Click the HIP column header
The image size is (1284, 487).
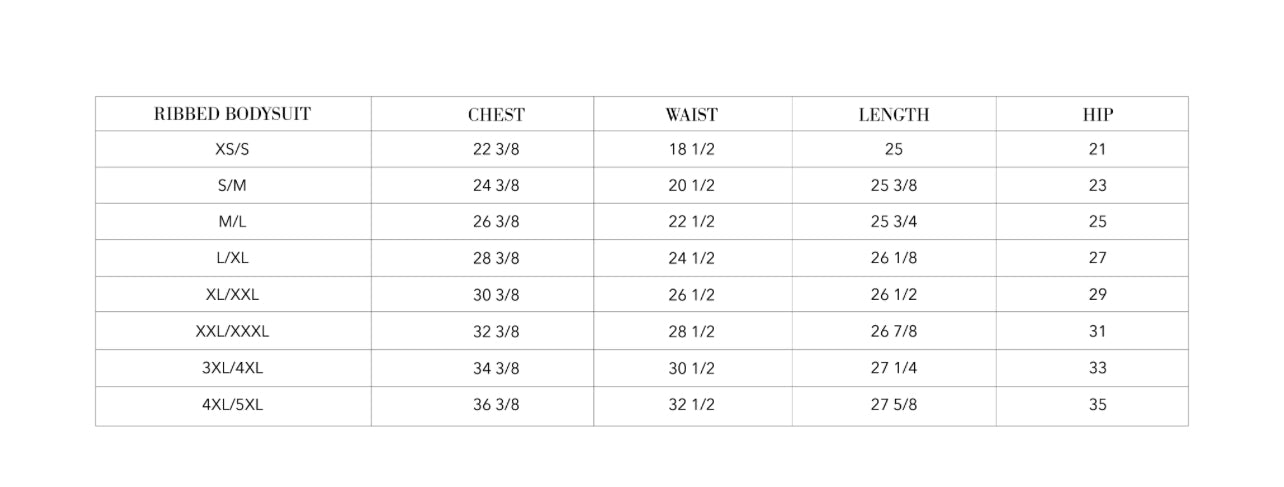click(x=1097, y=115)
